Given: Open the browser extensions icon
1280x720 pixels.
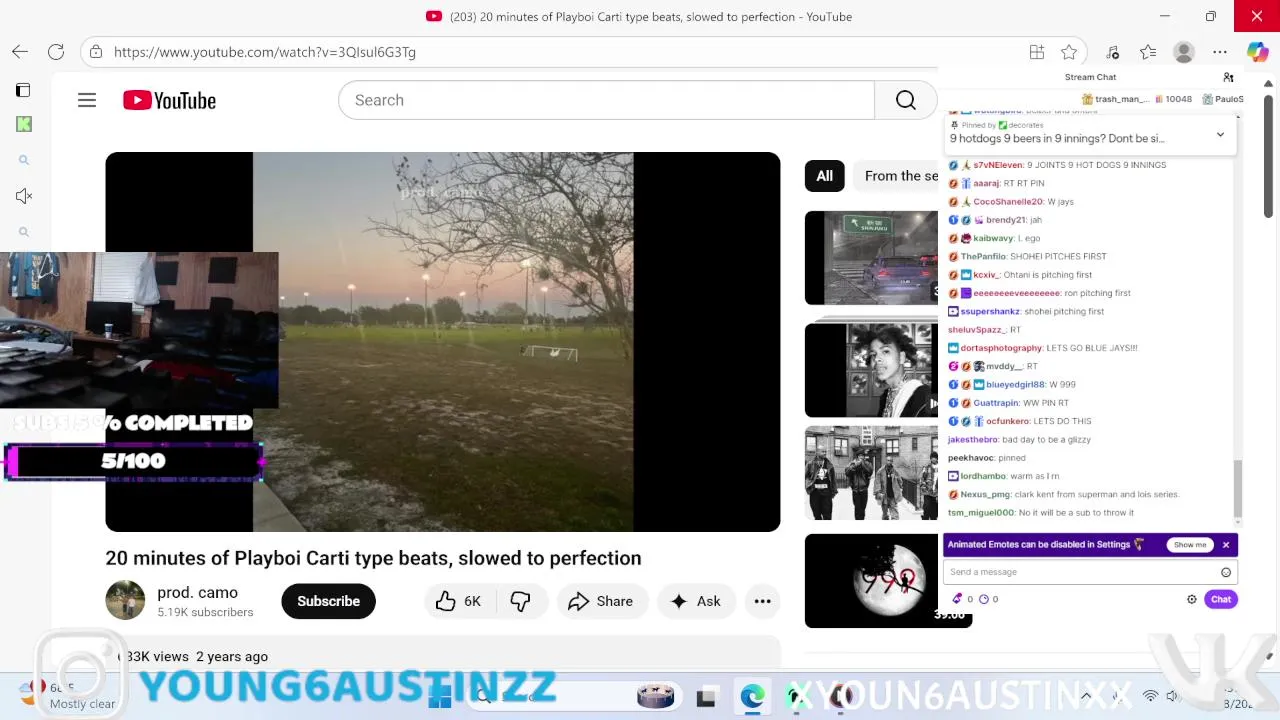Looking at the screenshot, I should click(1113, 52).
